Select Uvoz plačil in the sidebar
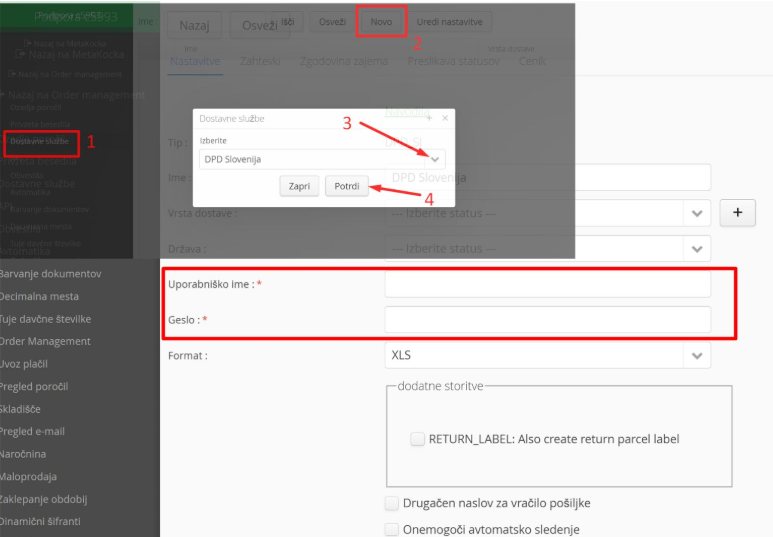This screenshot has height=537, width=773. point(24,364)
